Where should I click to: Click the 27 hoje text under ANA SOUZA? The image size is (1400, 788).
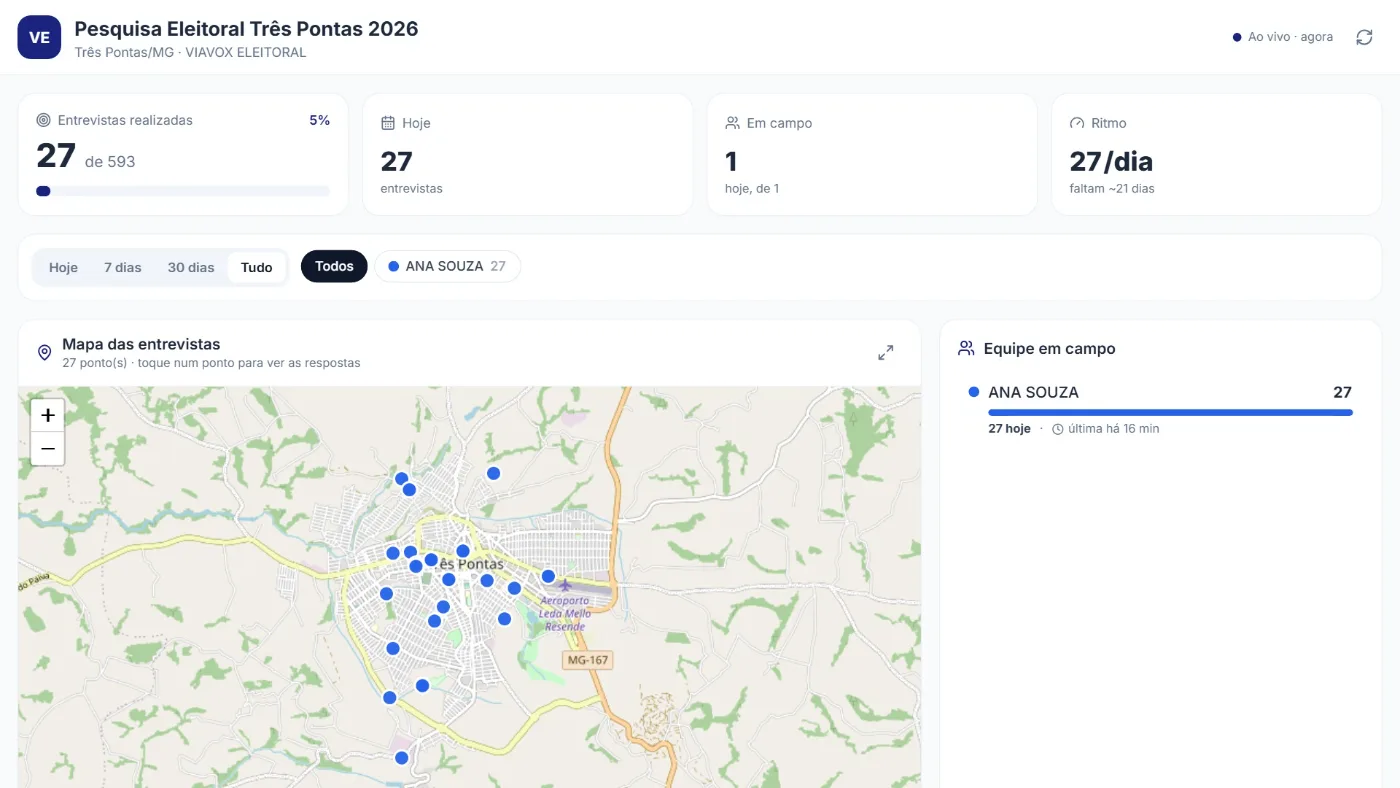pos(1009,429)
